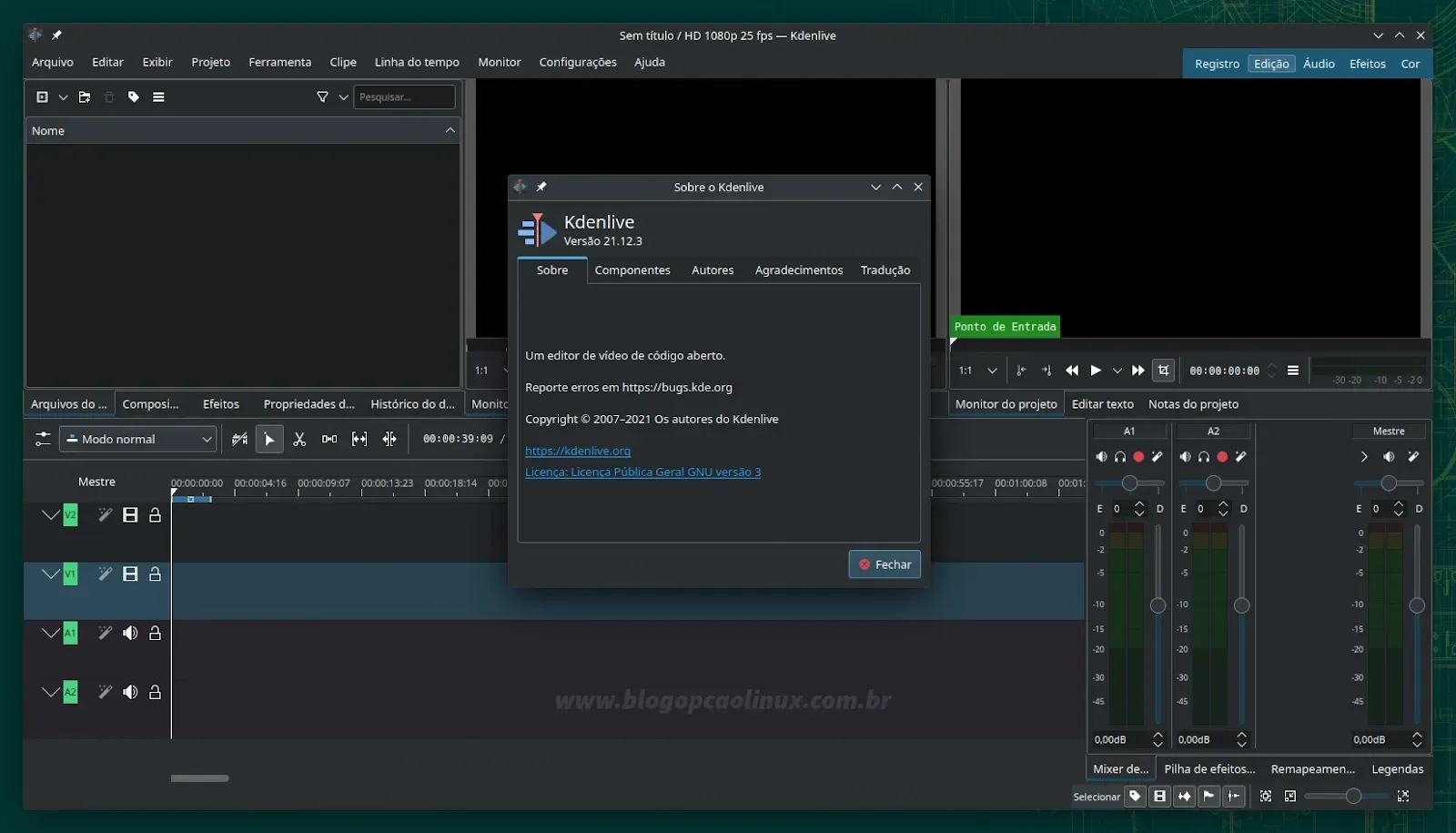Click add clip icon in project bin
This screenshot has height=833, width=1456.
(42, 97)
